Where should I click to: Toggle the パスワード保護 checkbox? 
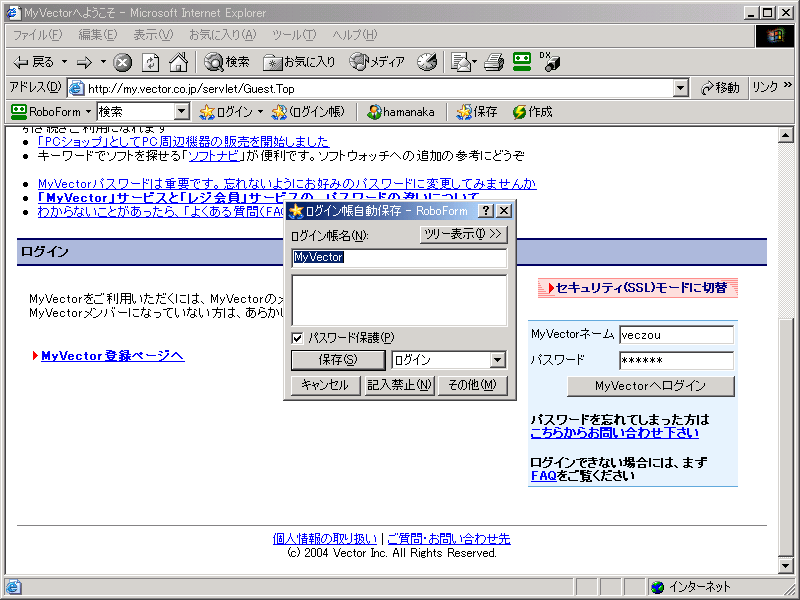[x=297, y=338]
